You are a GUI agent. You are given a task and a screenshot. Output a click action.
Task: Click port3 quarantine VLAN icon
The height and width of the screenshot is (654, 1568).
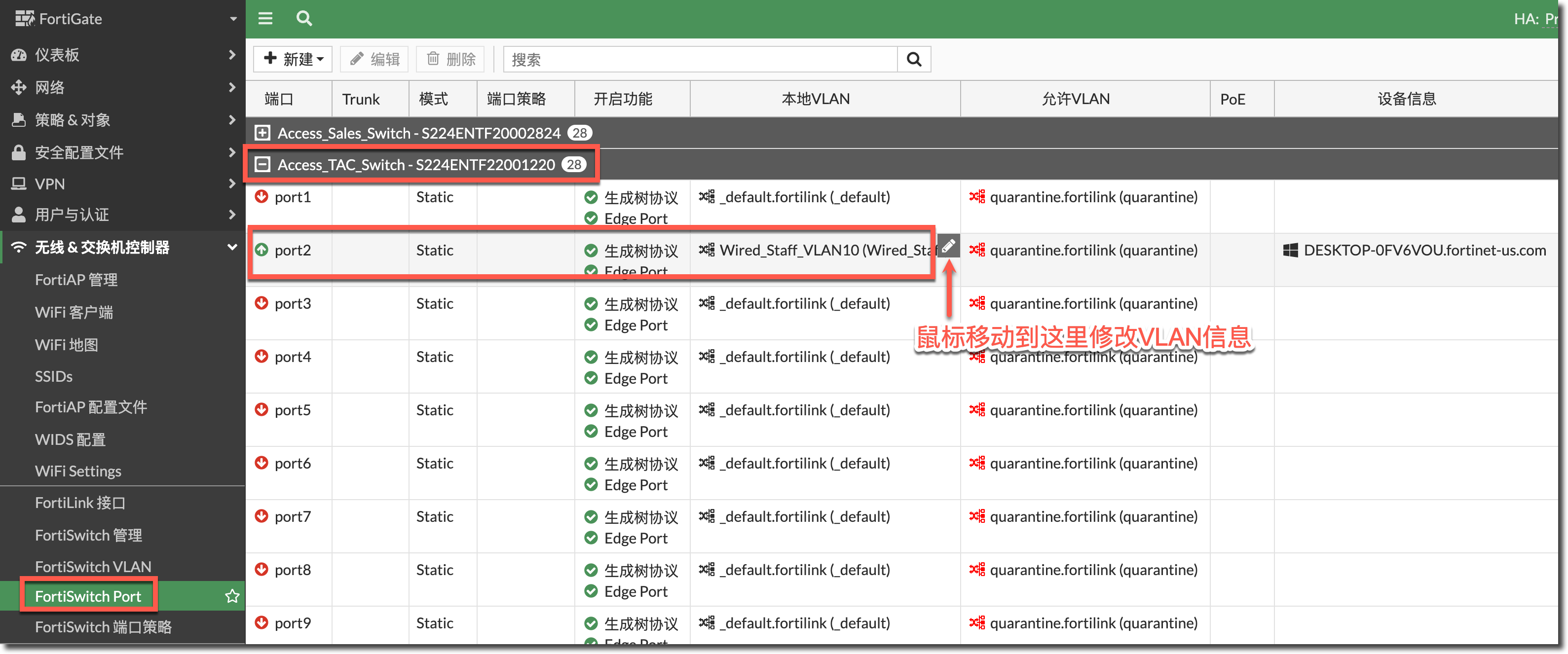point(976,303)
